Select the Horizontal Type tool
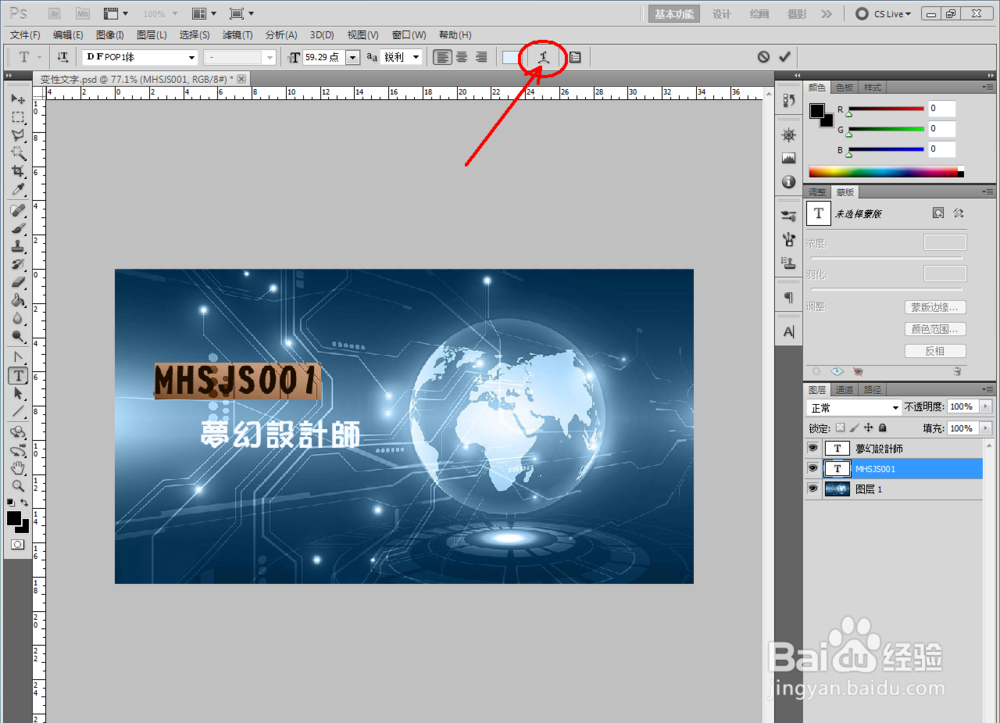Image resolution: width=1000 pixels, height=723 pixels. 18,376
